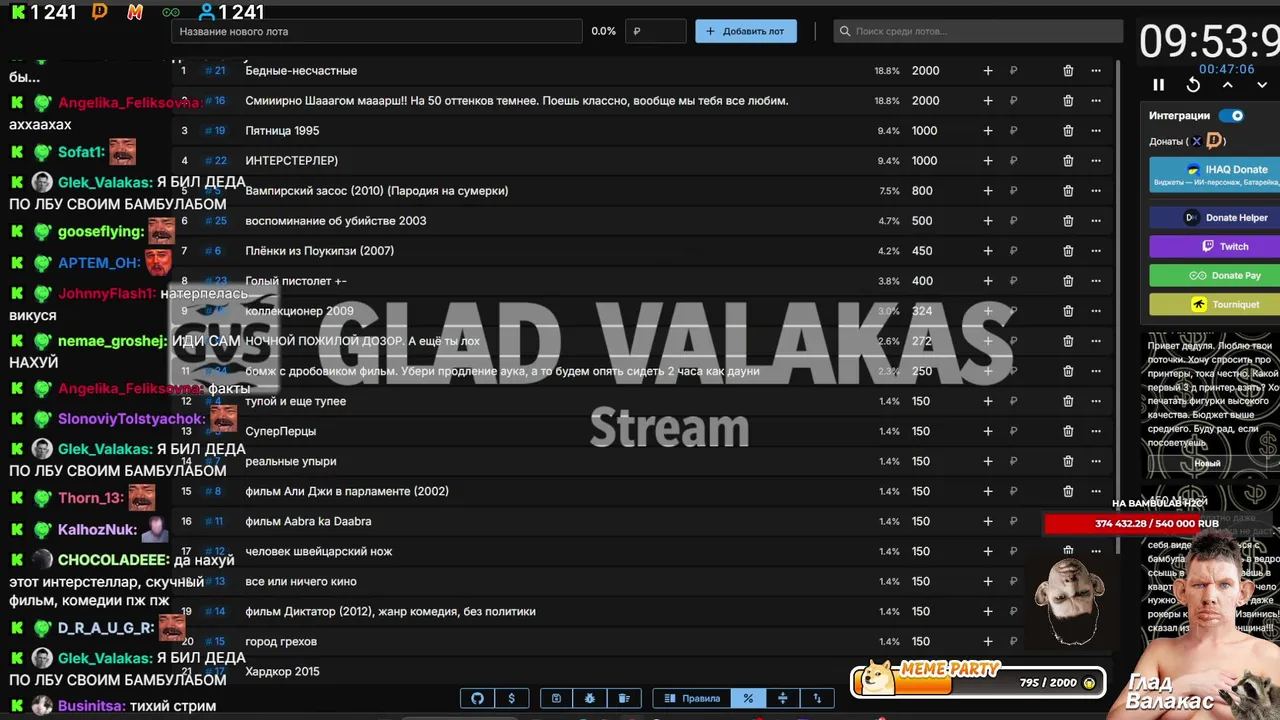
Task: Select the Хардкор 2015 lot name
Action: pyautogui.click(x=282, y=671)
